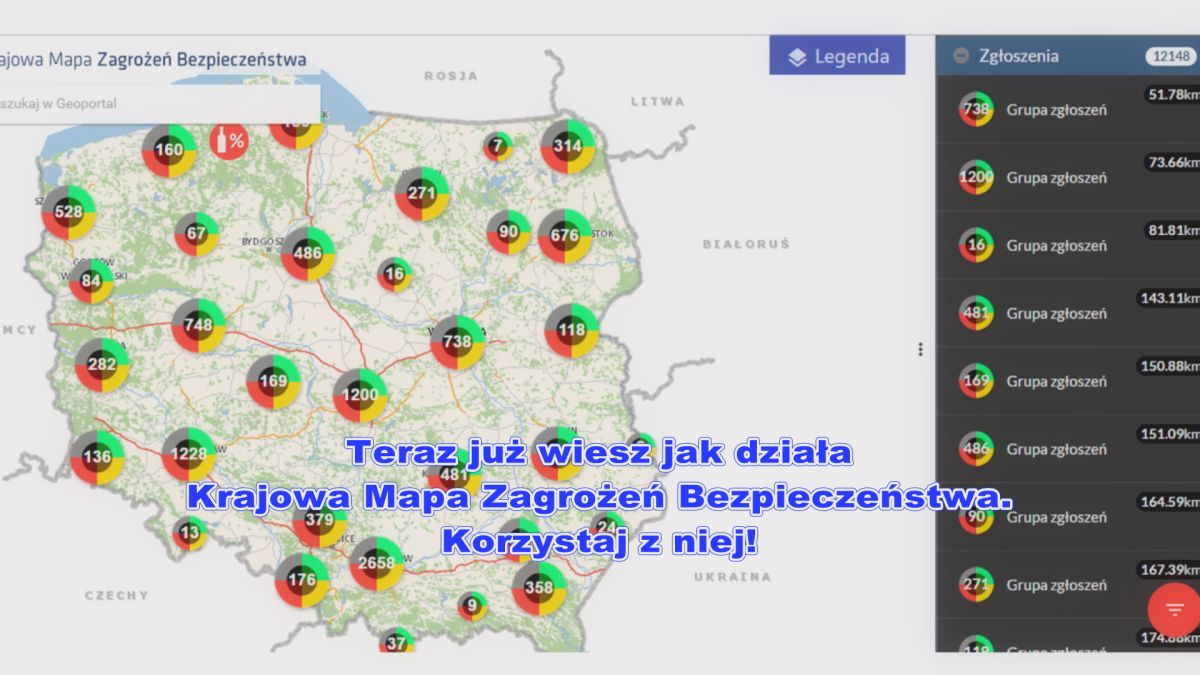Collapse the Zgłoszenia panel header
Image resolution: width=1200 pixels, height=675 pixels.
(961, 56)
